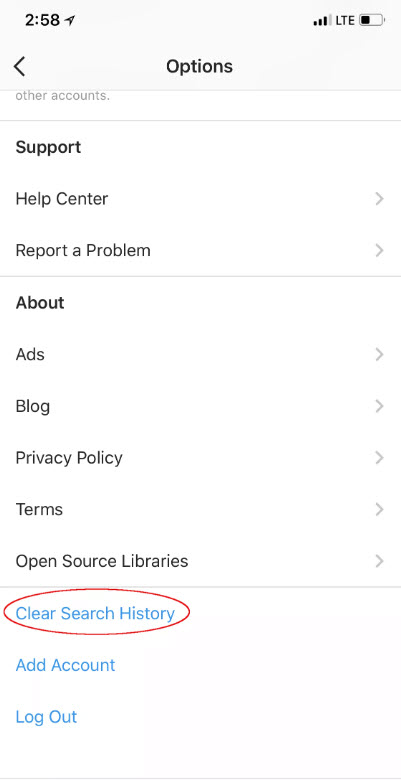Expand Report a Problem chevron arrow
Screen dimensions: 401x780
[x=380, y=250]
